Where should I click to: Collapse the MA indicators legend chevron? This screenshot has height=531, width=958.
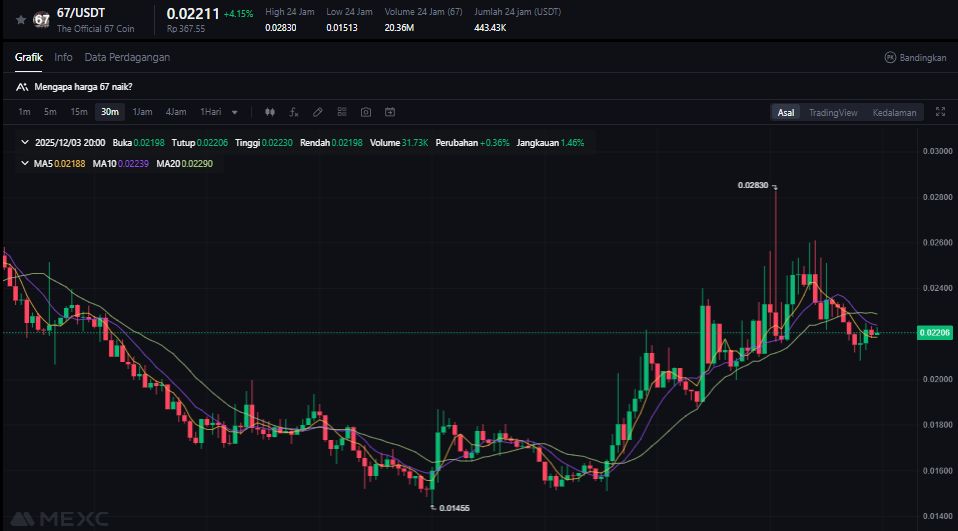(x=24, y=163)
